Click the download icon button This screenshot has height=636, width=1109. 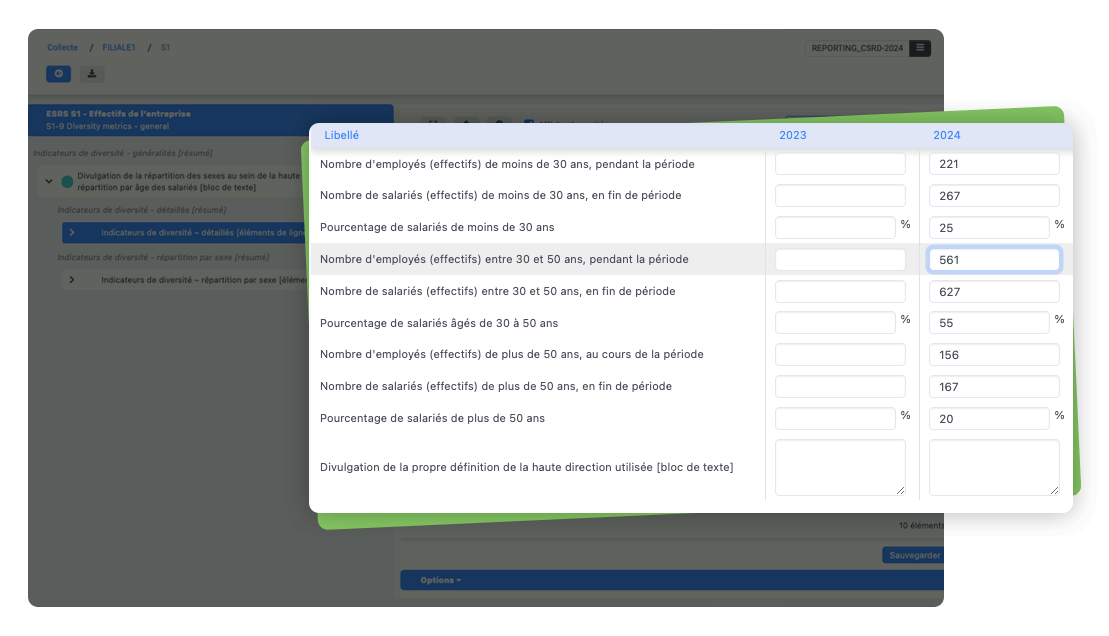[x=91, y=74]
